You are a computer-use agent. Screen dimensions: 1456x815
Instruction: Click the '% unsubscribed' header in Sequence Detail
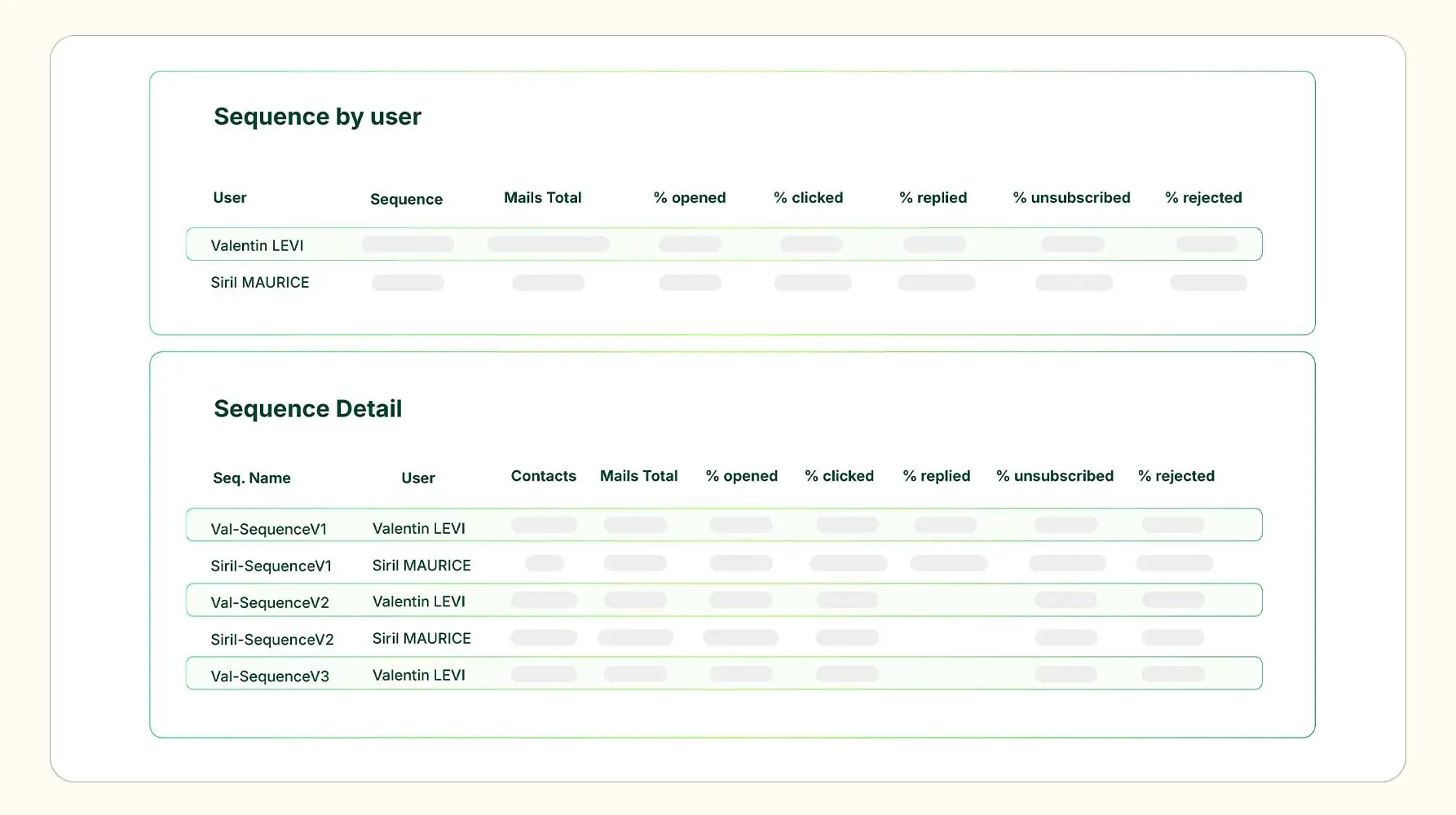pyautogui.click(x=1054, y=476)
